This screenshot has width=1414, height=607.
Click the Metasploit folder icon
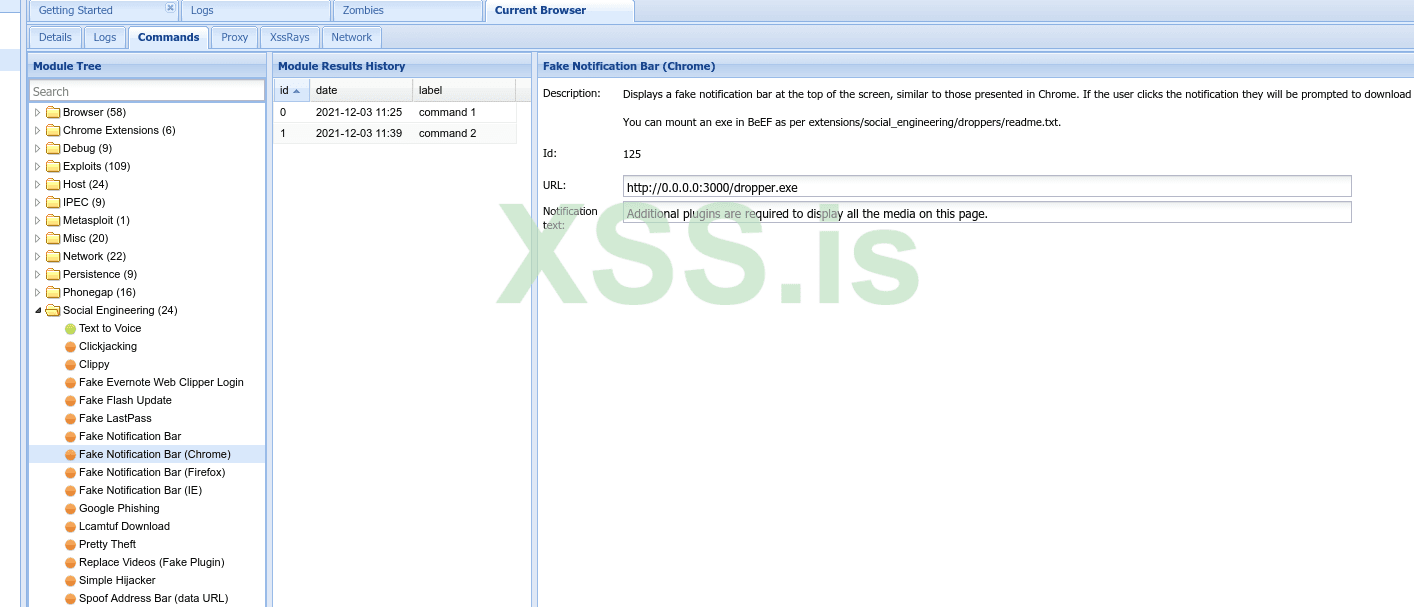pyautogui.click(x=53, y=220)
